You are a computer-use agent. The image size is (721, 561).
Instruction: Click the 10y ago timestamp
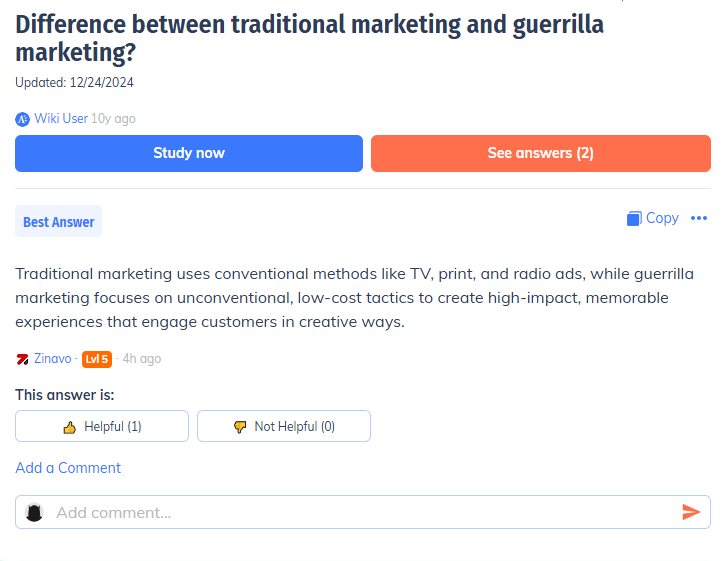click(x=113, y=119)
